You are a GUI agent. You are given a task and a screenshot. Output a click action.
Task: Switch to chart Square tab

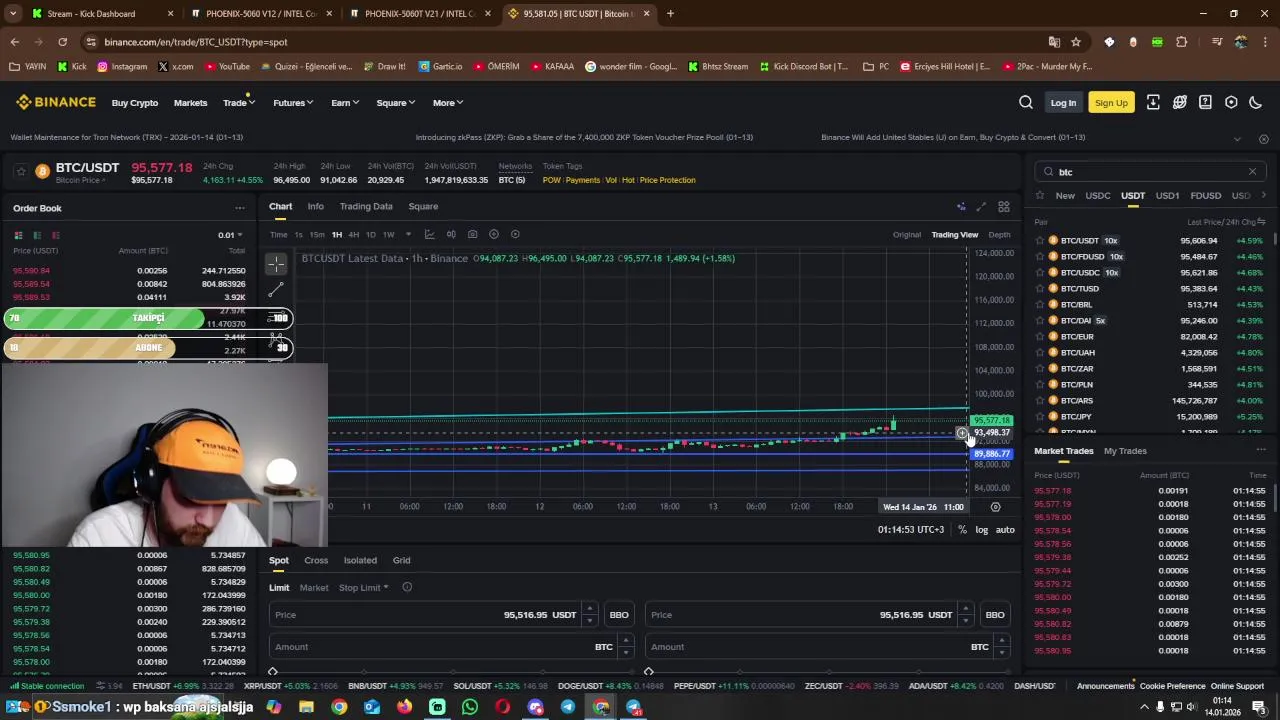[423, 206]
